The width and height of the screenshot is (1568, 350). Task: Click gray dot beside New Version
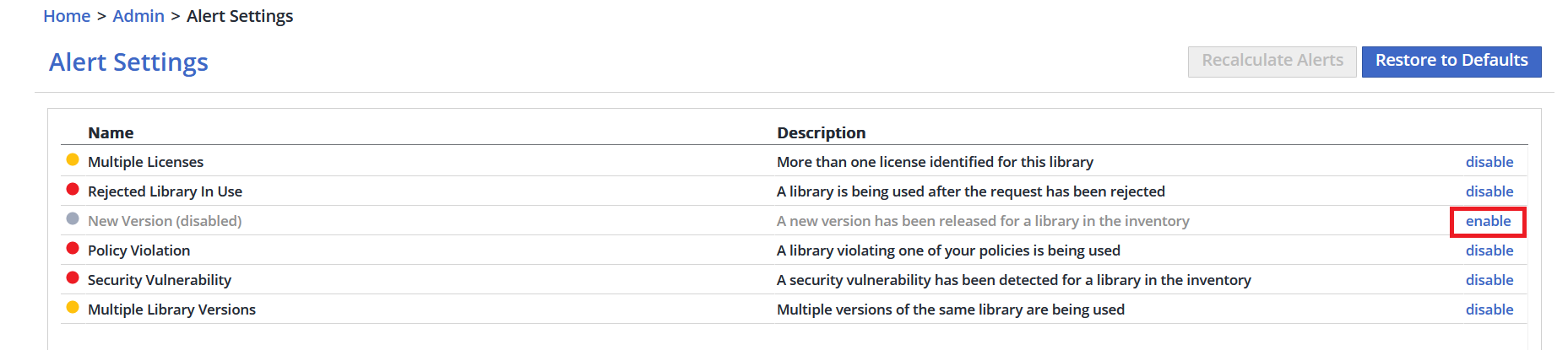(73, 219)
